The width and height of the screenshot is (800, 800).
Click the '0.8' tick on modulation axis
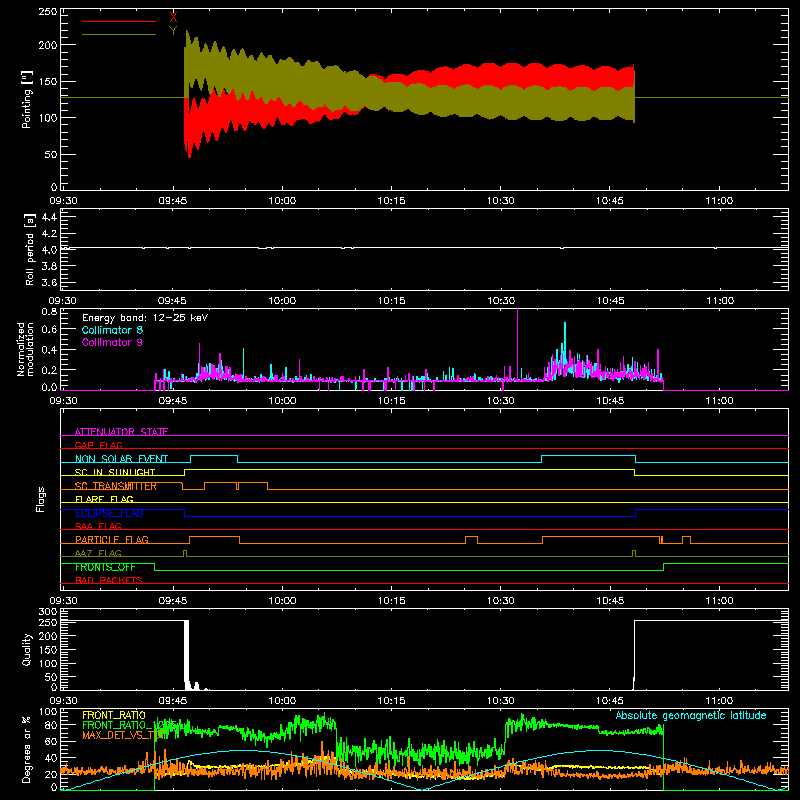pos(49,311)
